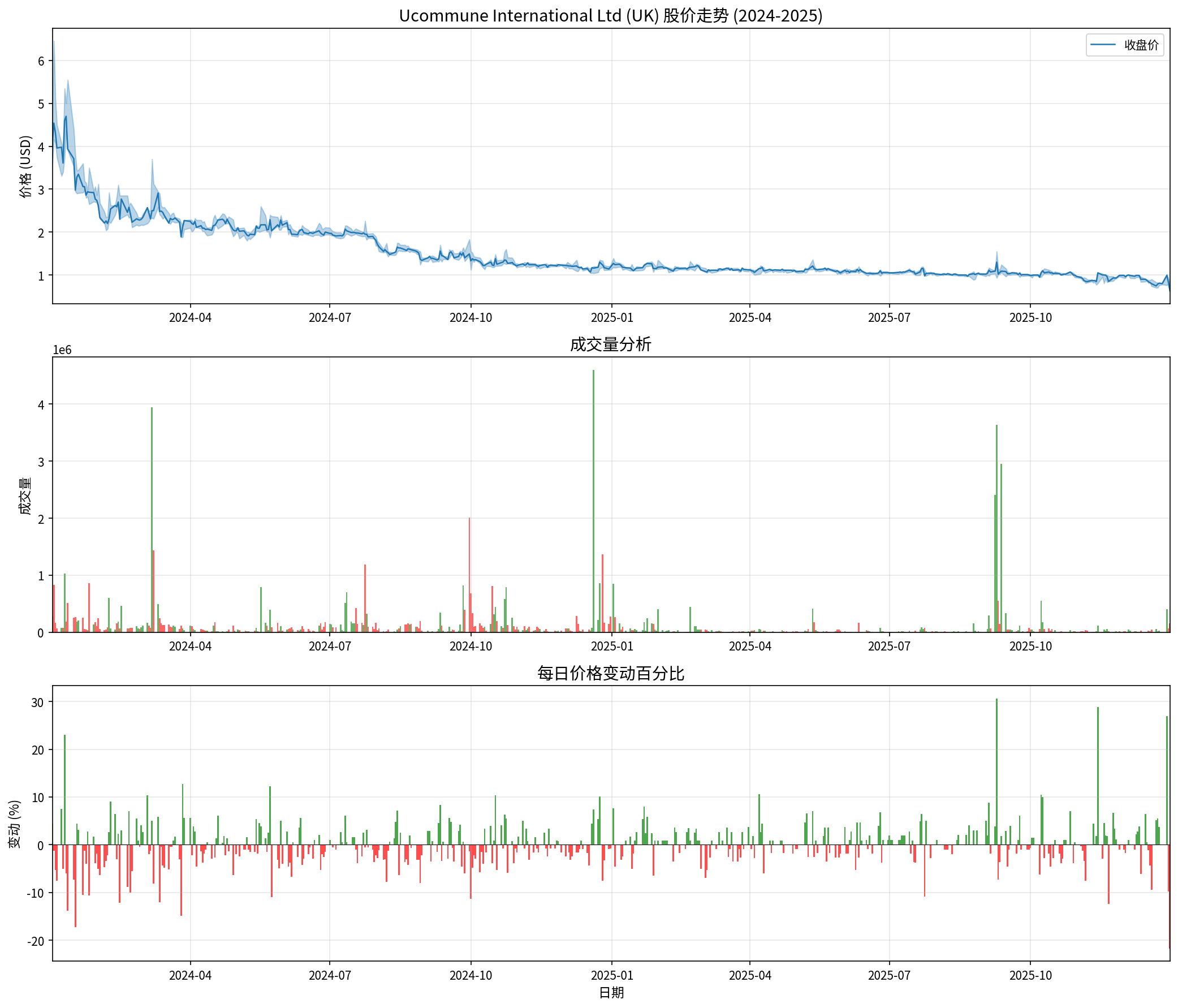The height and width of the screenshot is (1008, 1178).
Task: Click the 6 tick on price axis
Action: coord(41,62)
